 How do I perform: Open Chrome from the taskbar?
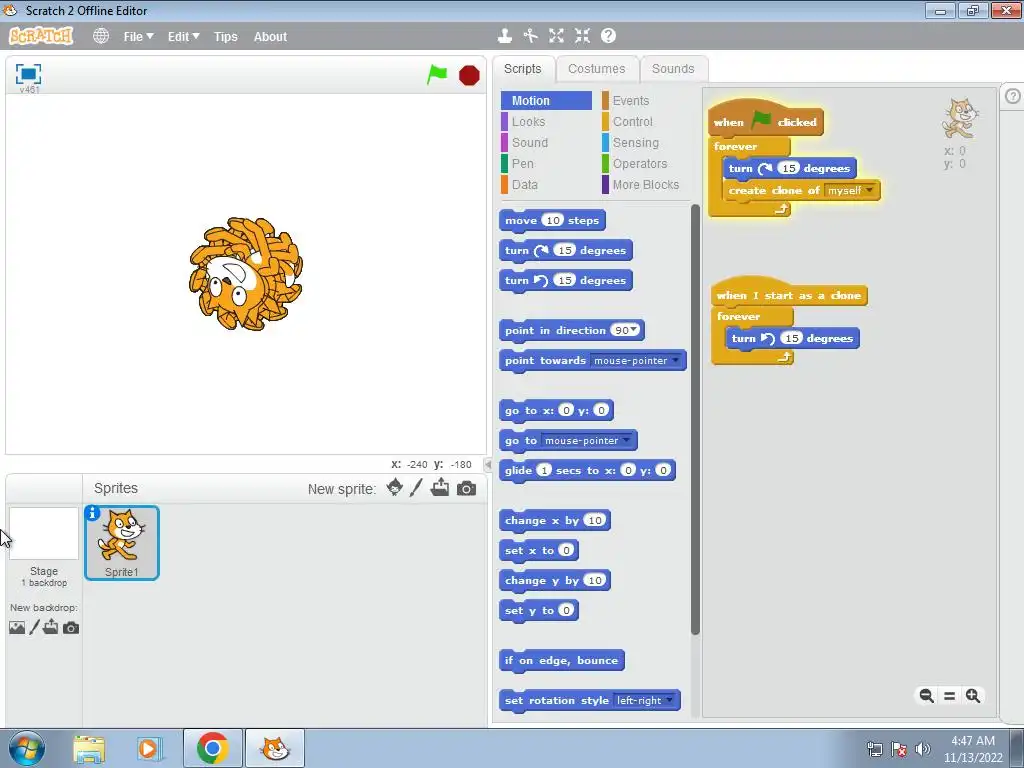tap(212, 748)
